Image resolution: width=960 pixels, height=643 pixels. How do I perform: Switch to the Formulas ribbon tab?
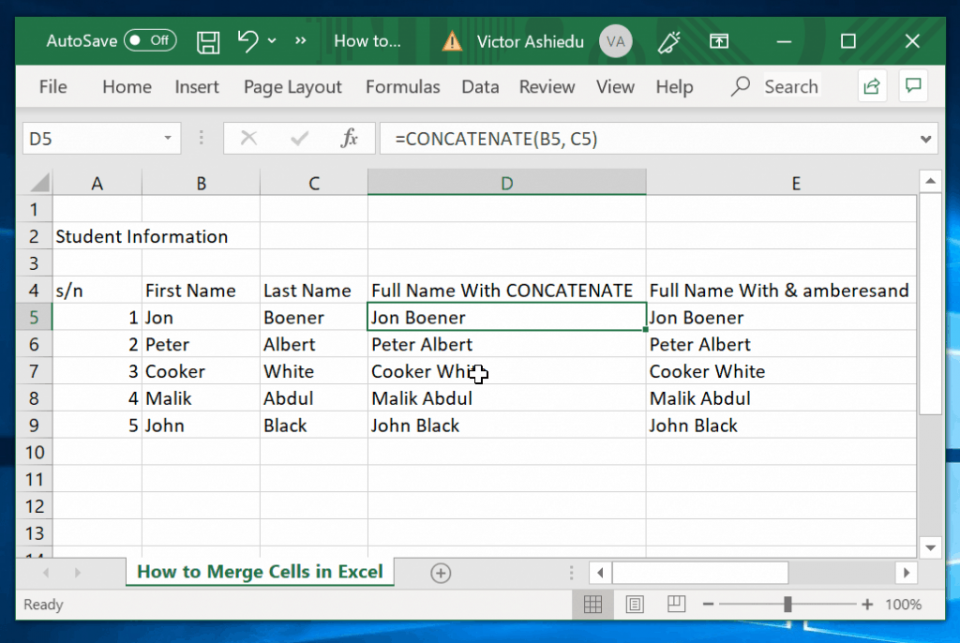pos(403,87)
